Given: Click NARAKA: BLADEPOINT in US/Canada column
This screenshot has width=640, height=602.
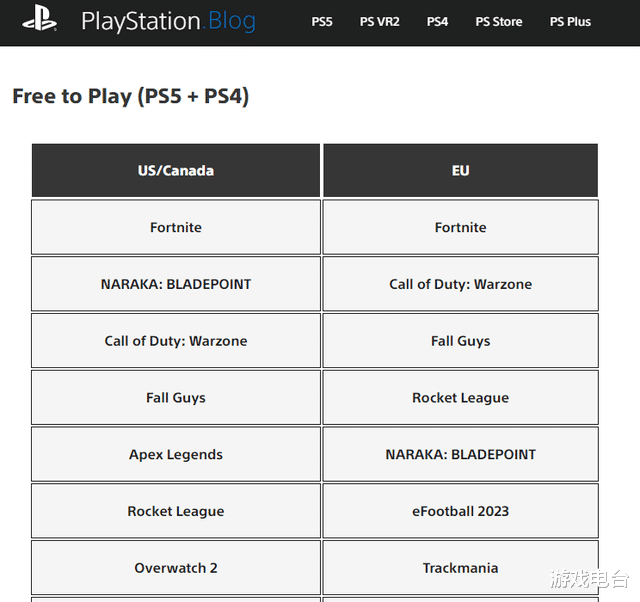Looking at the screenshot, I should point(176,284).
